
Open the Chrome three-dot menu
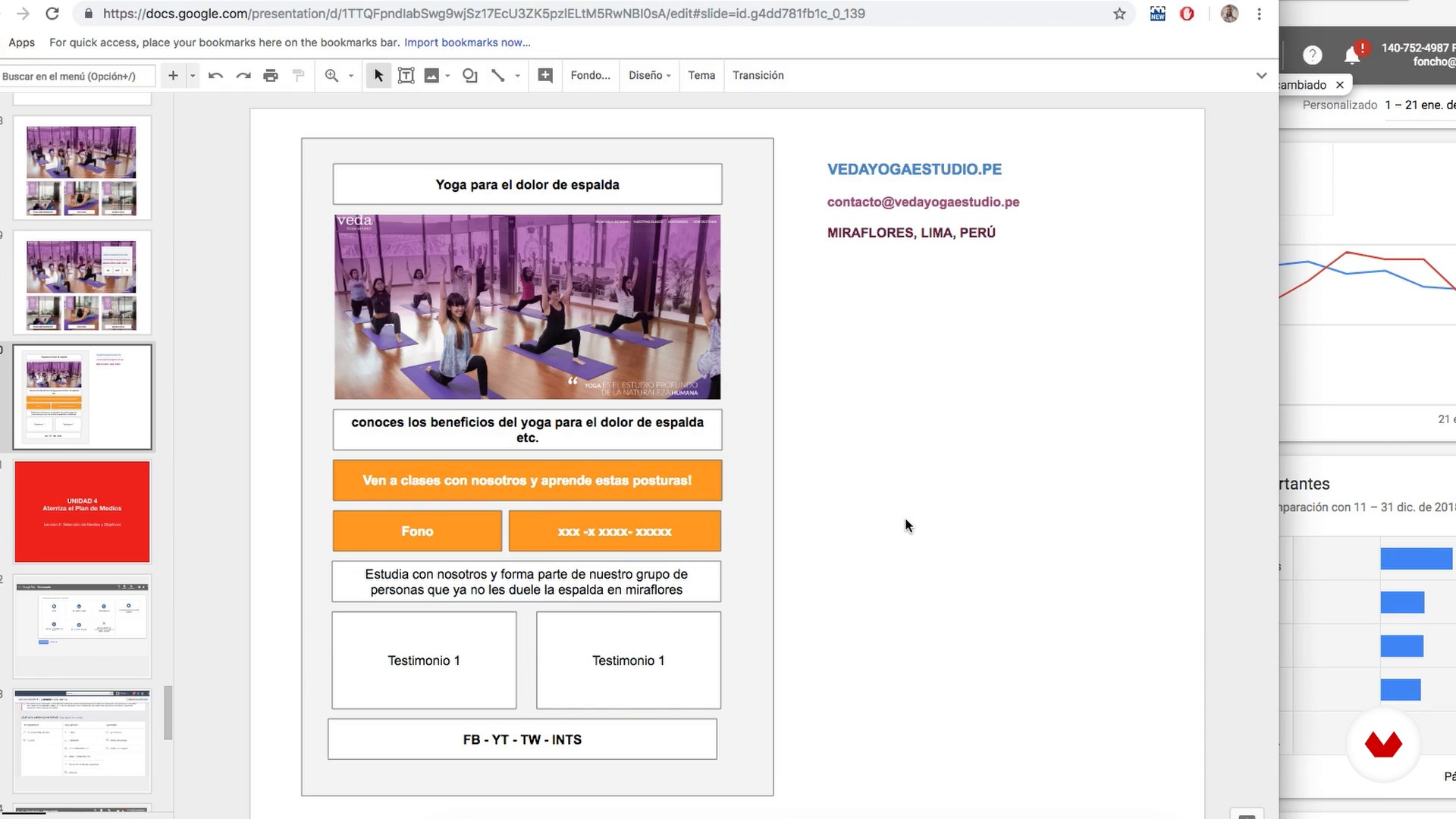tap(1259, 14)
